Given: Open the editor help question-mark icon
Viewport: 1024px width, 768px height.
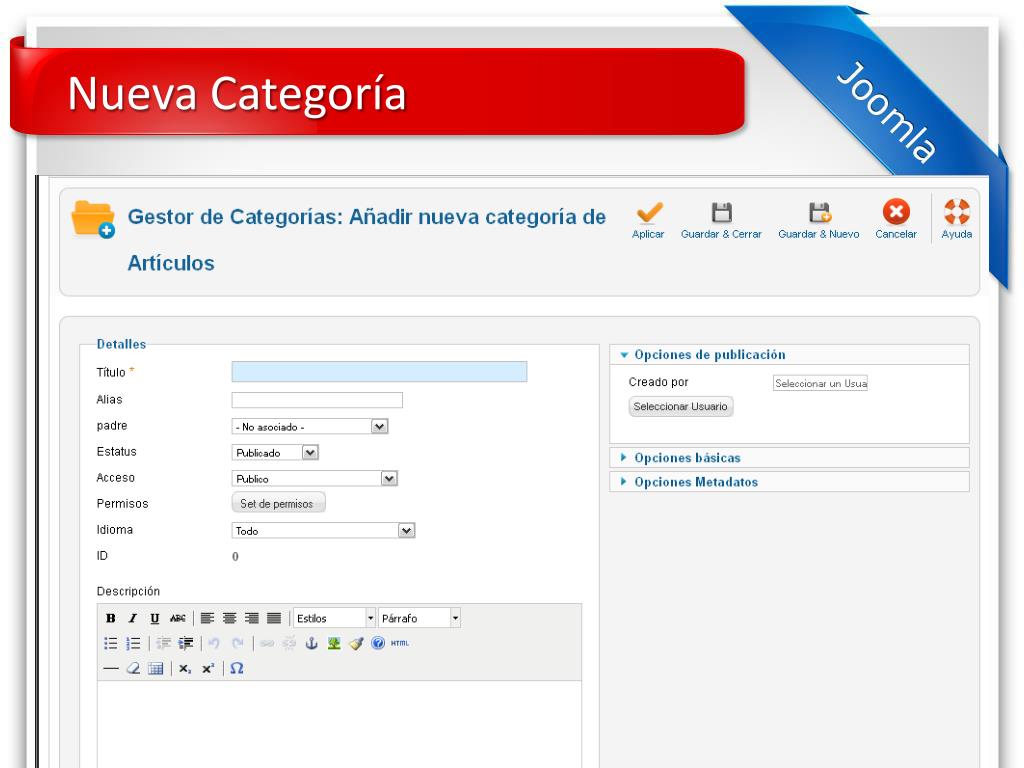Looking at the screenshot, I should (378, 643).
